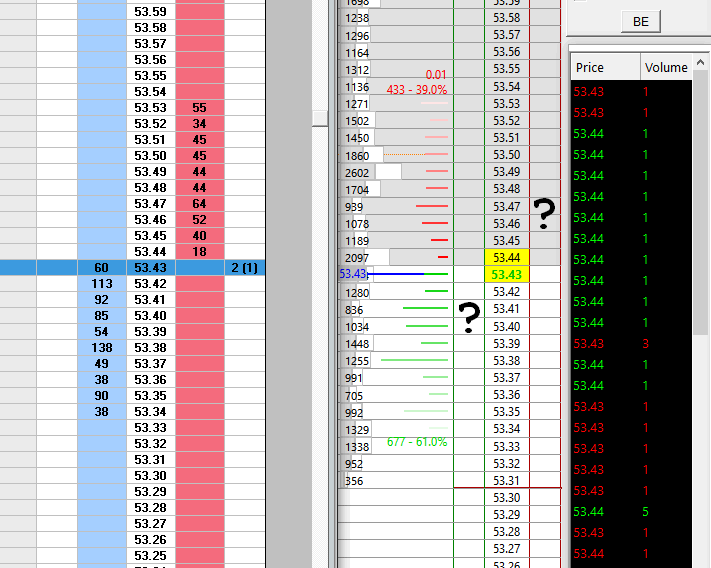Click the 53.44 trade with volume 5
The height and width of the screenshot is (568, 711).
pos(632,512)
